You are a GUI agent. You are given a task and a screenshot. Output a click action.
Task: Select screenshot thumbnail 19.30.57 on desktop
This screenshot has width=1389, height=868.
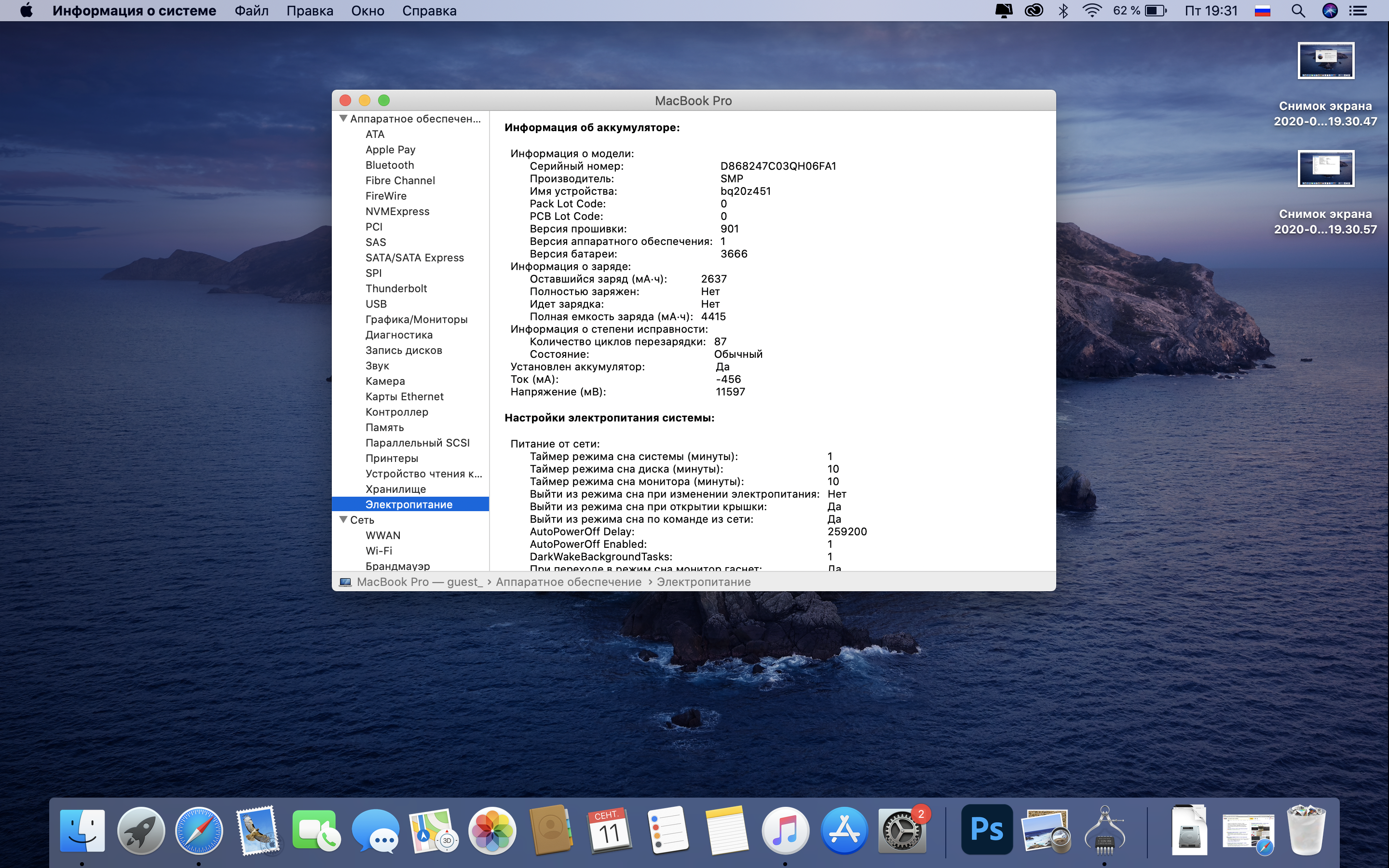click(x=1325, y=168)
